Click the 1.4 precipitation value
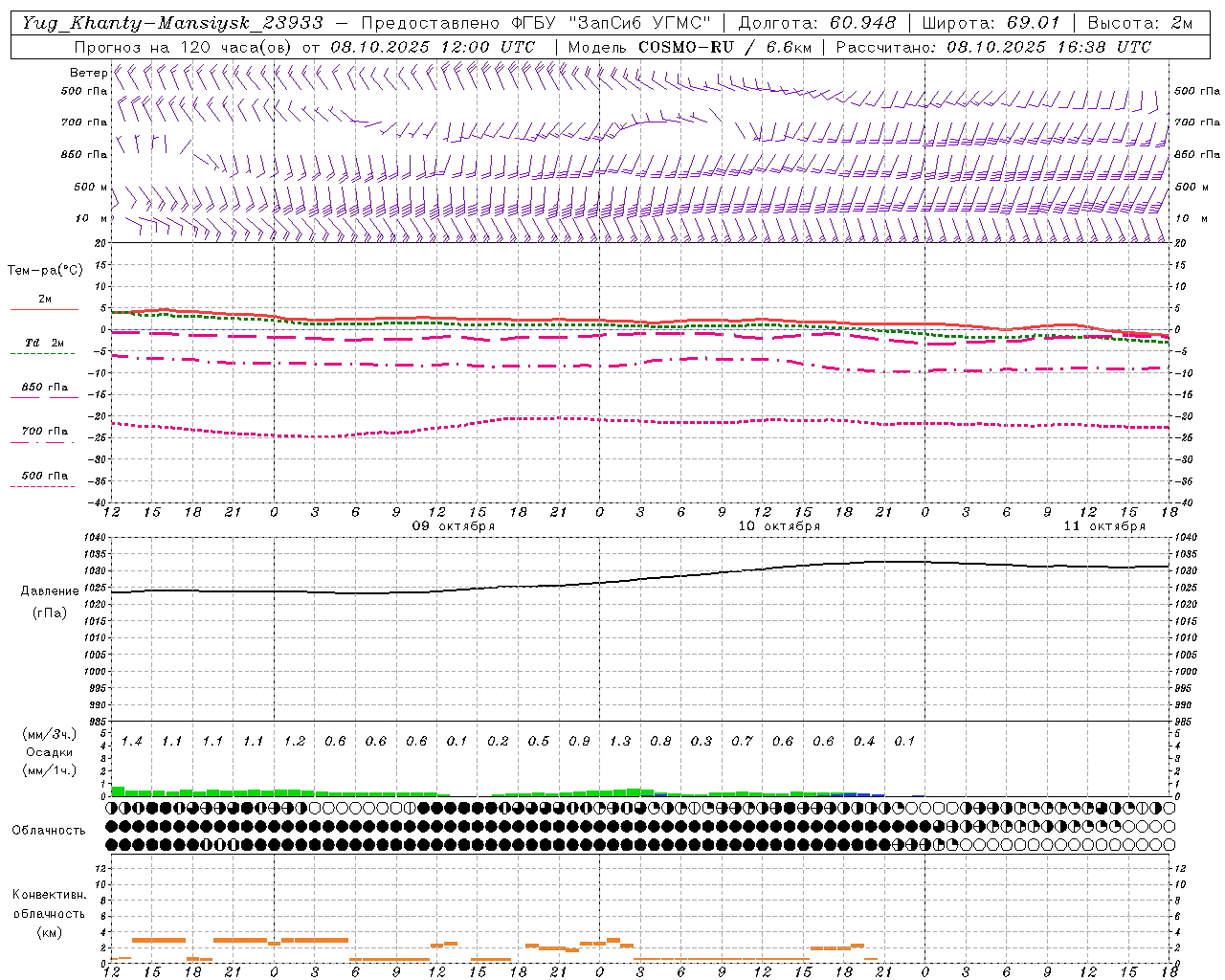Viewport: 1225px width, 980px height. [131, 742]
